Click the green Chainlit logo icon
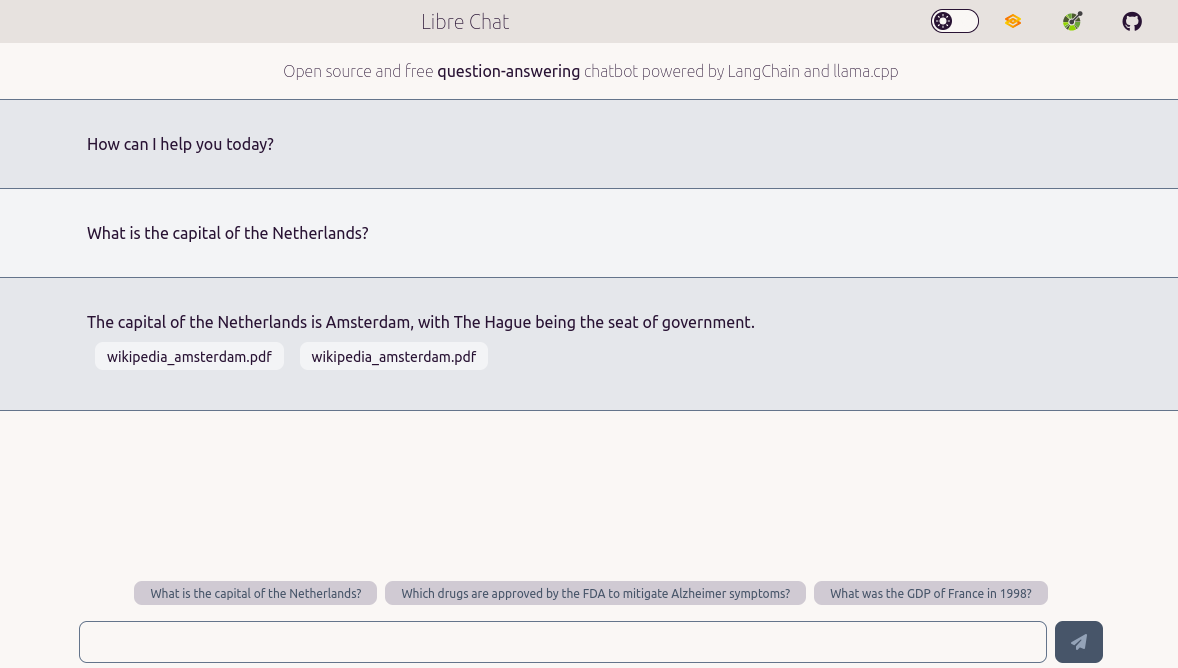Image resolution: width=1178 pixels, height=668 pixels. 1072,21
